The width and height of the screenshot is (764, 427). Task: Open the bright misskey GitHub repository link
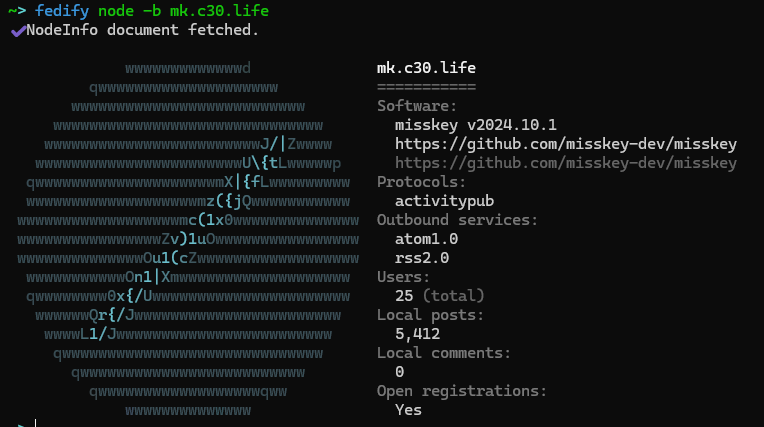pos(566,144)
